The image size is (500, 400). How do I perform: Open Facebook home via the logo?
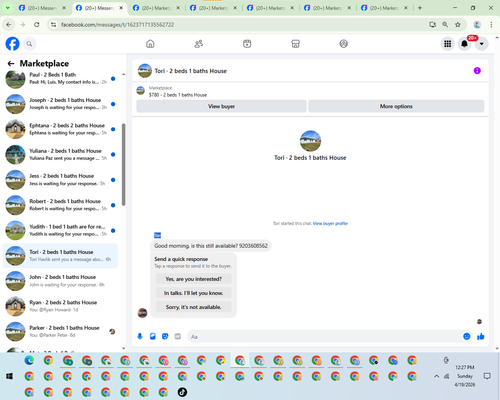pyautogui.click(x=12, y=44)
